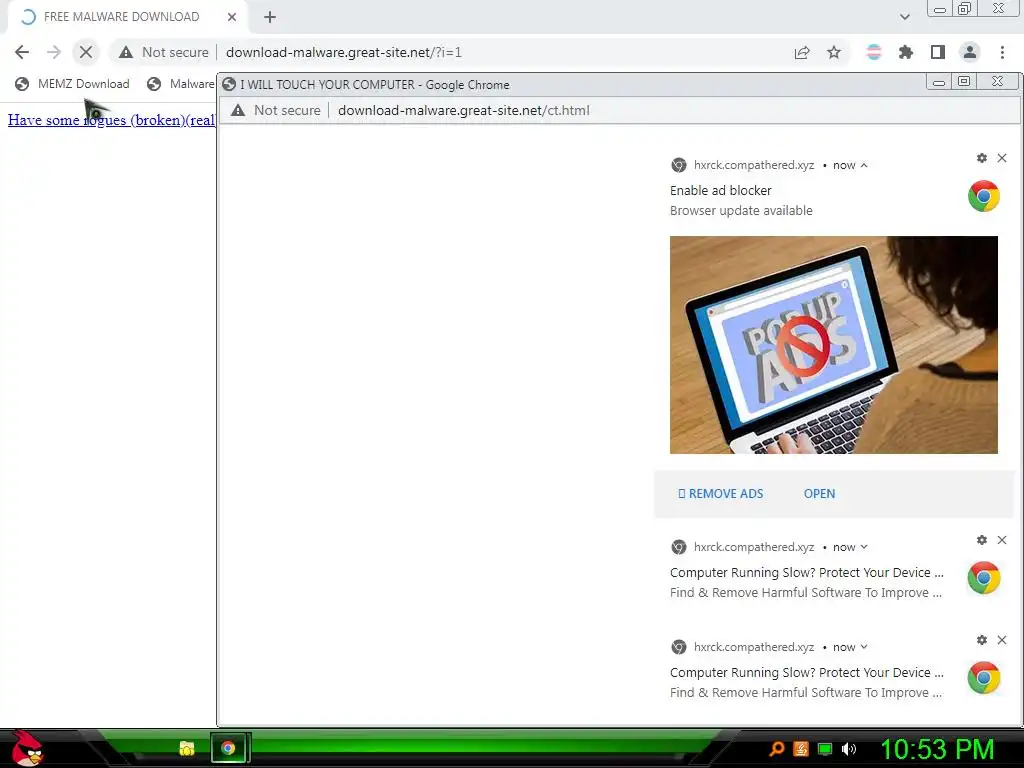Close the I WILL TOUCH YOUR COMPUTER popup window
The width and height of the screenshot is (1024, 768).
[997, 82]
